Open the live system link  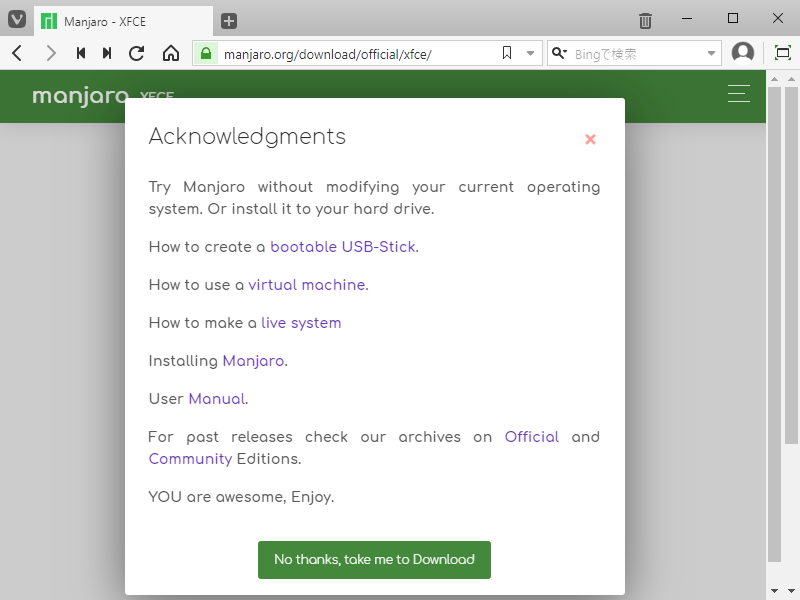(x=301, y=323)
